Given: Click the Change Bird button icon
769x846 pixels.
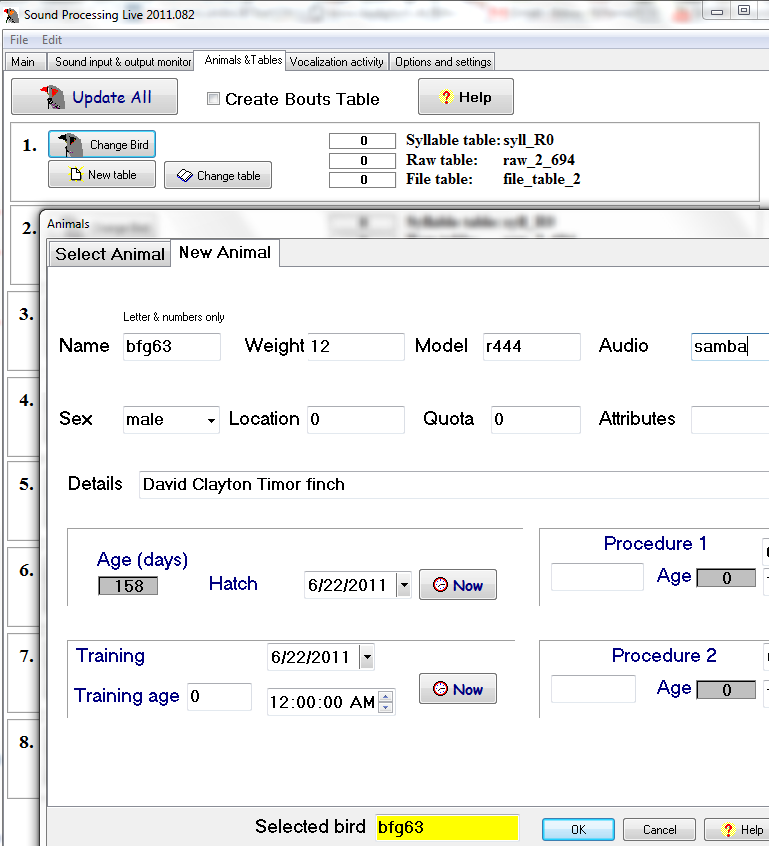Looking at the screenshot, I should tap(70, 145).
